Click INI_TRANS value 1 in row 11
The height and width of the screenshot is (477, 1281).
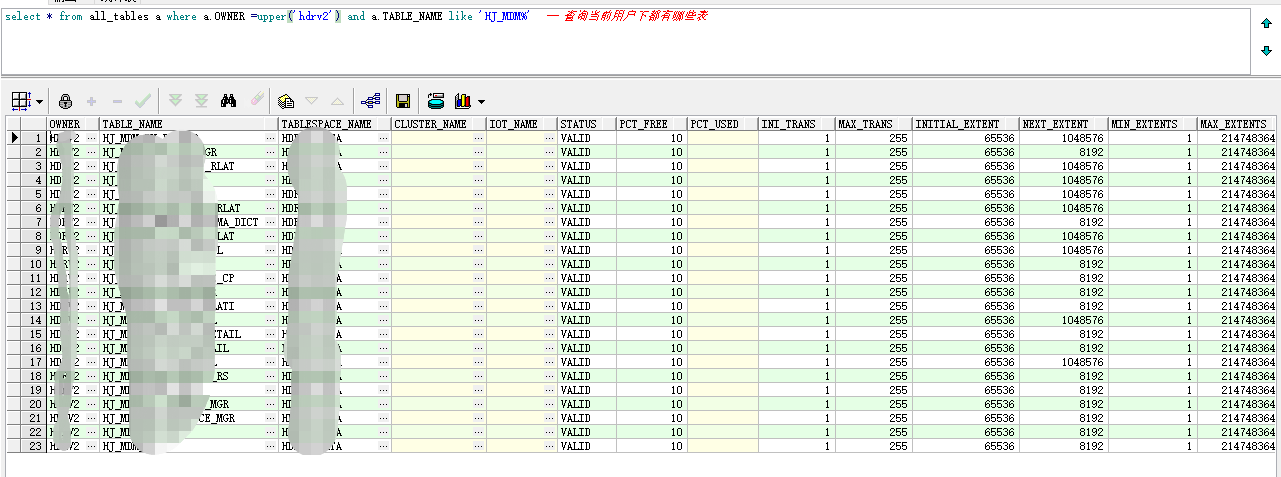tap(797, 278)
